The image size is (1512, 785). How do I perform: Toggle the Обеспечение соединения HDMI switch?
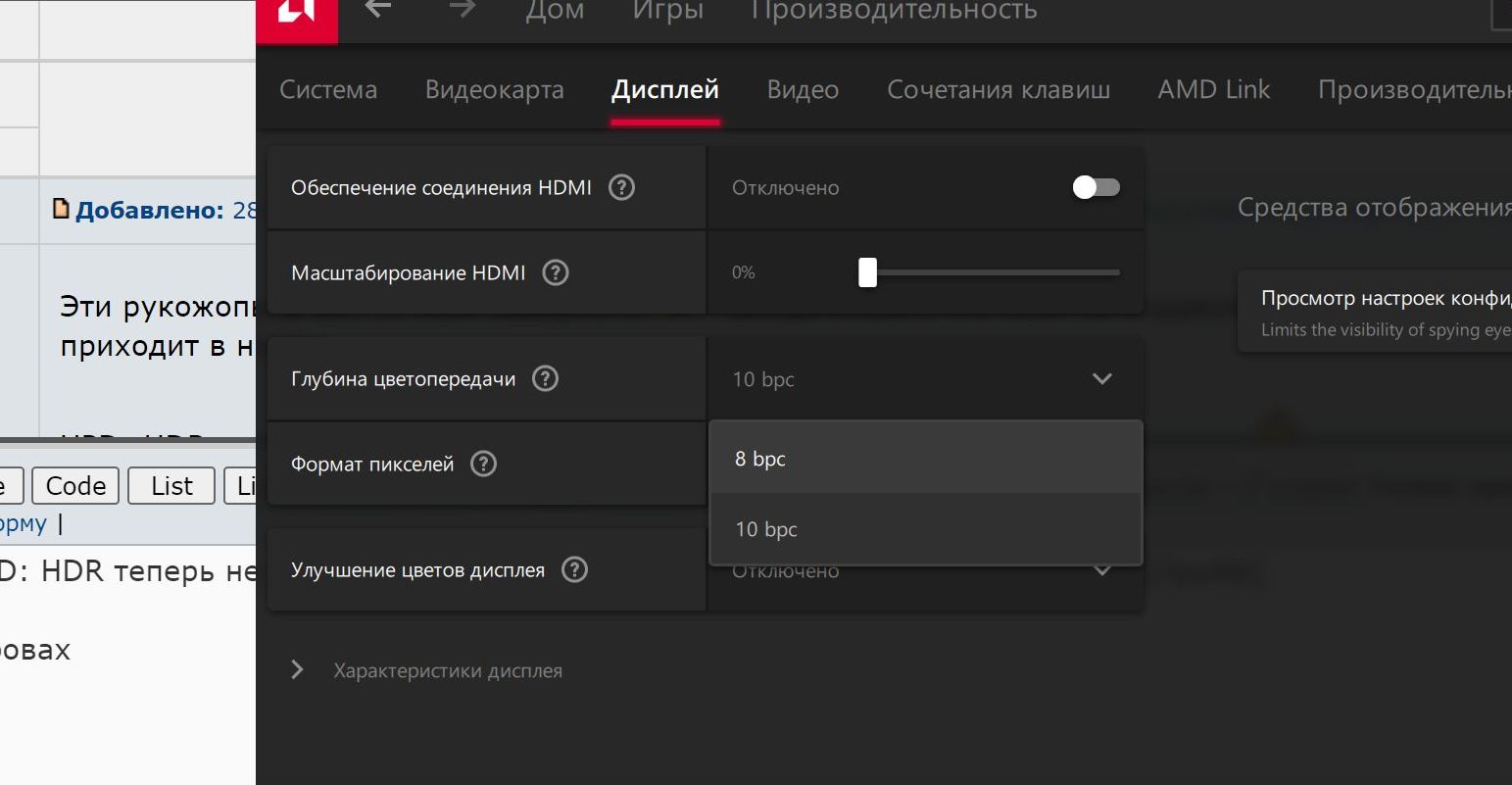click(1096, 187)
